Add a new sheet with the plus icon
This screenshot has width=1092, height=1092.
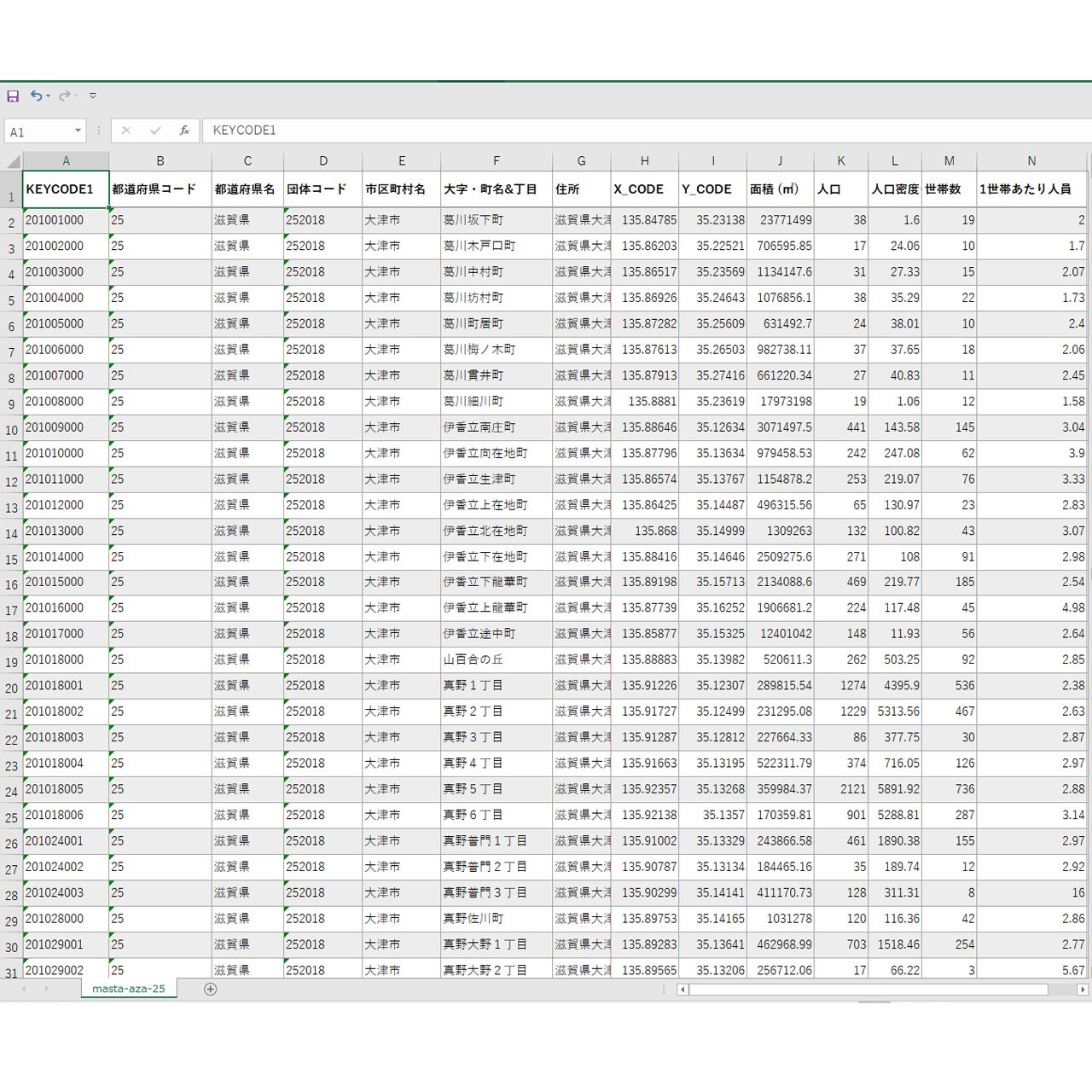click(211, 989)
